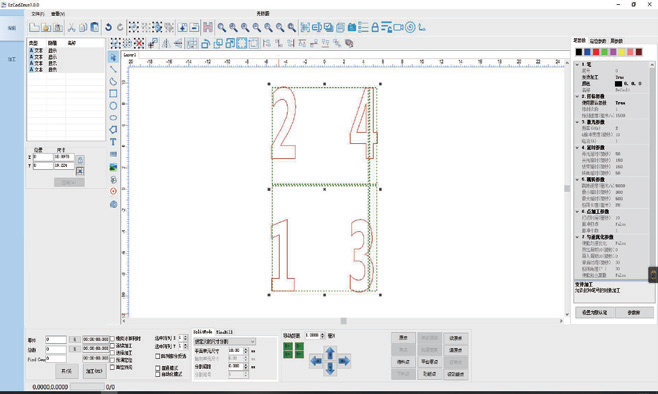Click the Paste clipboard icon
Viewport: 658px width, 394px height.
95,28
